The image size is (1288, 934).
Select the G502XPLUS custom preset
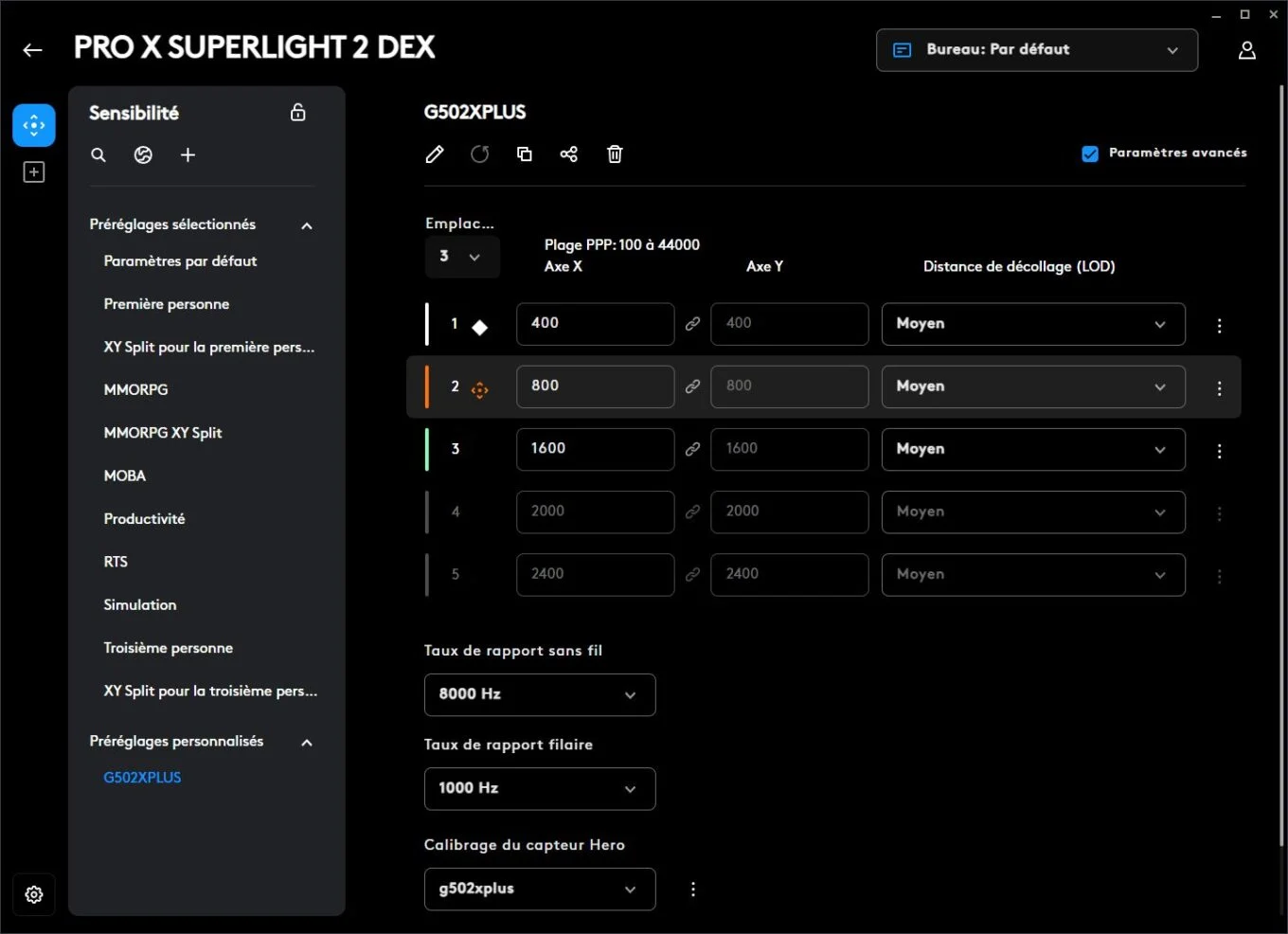click(x=142, y=777)
